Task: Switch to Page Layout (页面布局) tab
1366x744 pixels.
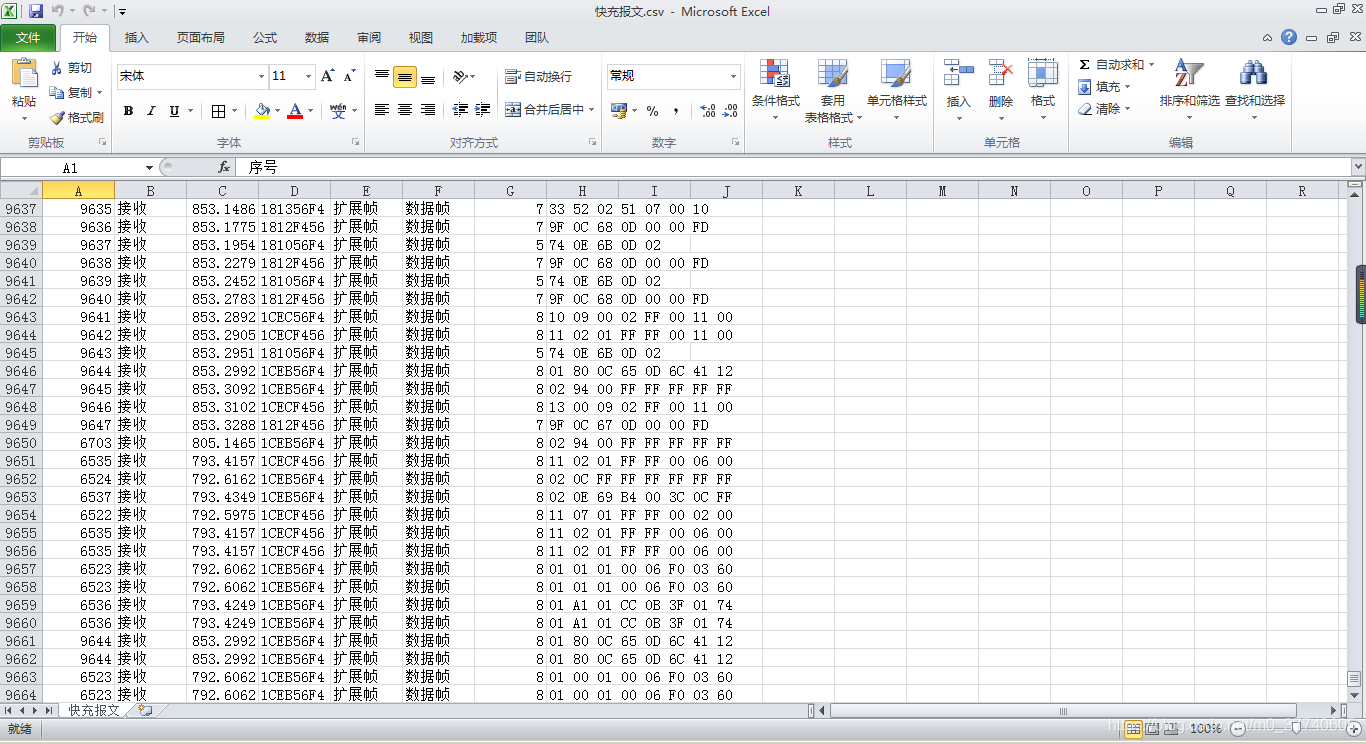Action: click(x=201, y=38)
